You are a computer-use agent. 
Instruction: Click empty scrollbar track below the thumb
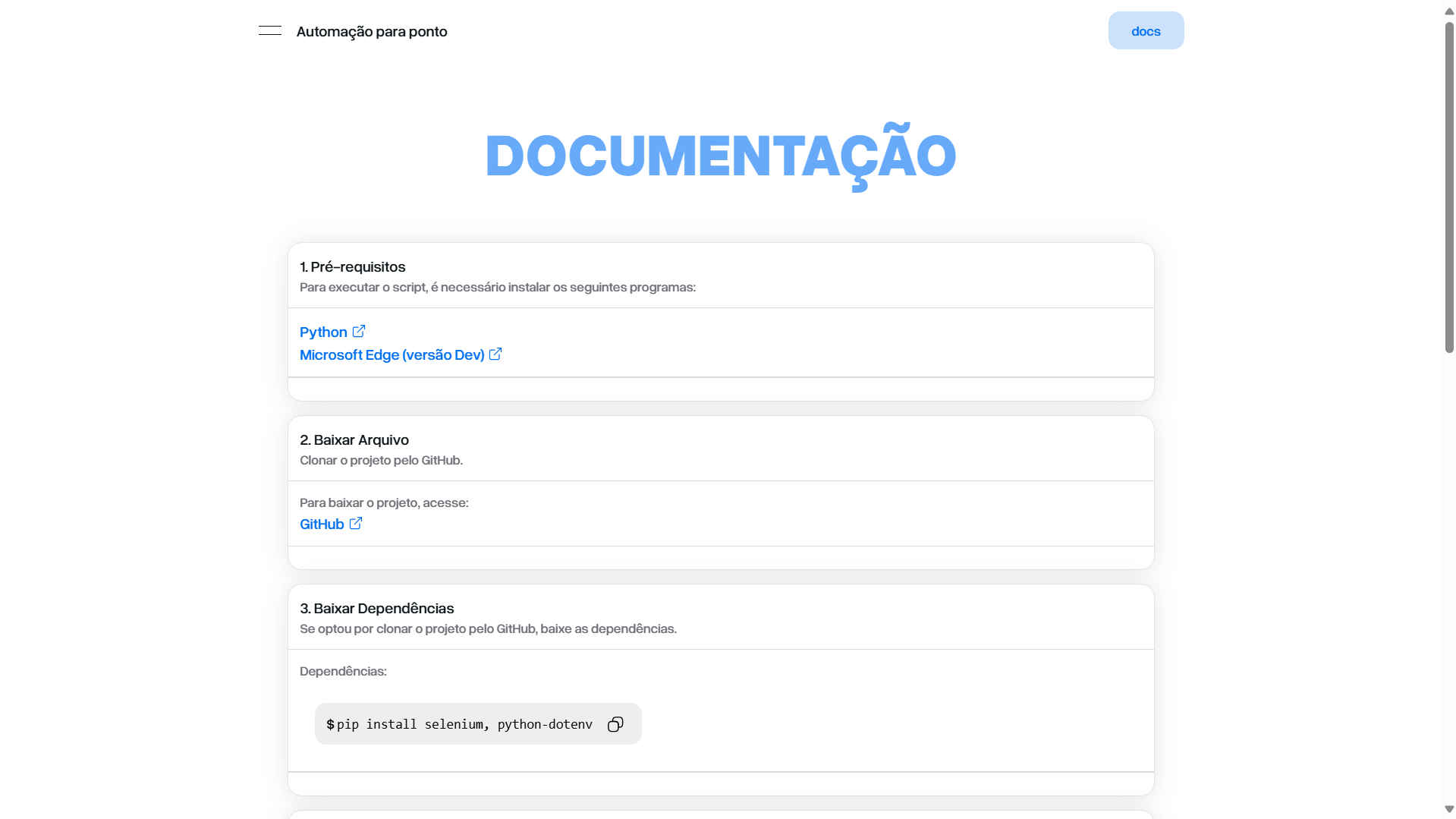pyautogui.click(x=1449, y=577)
